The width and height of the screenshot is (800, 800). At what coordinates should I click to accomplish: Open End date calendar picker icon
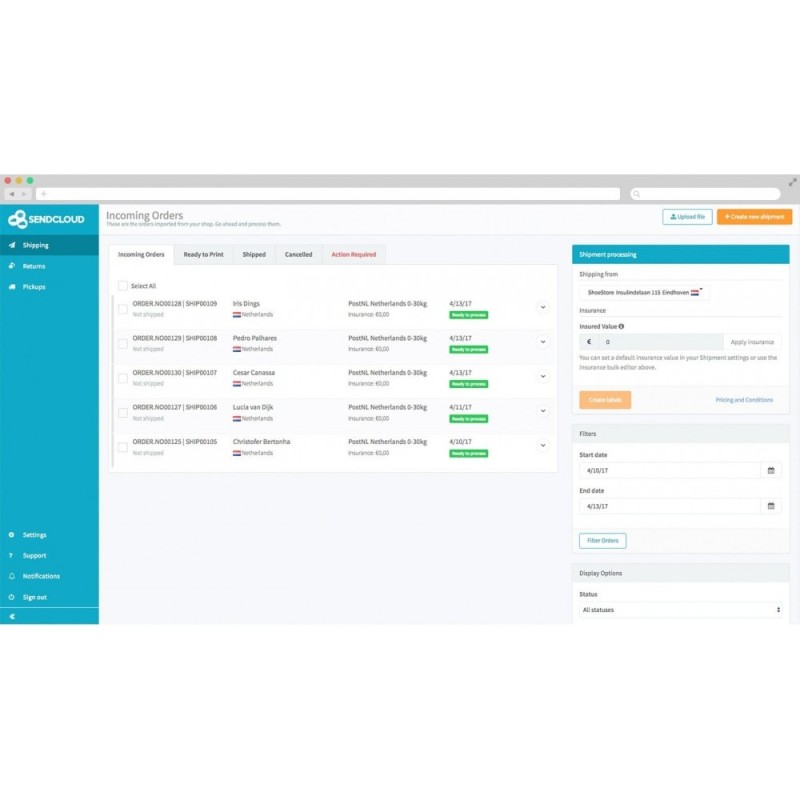click(770, 506)
